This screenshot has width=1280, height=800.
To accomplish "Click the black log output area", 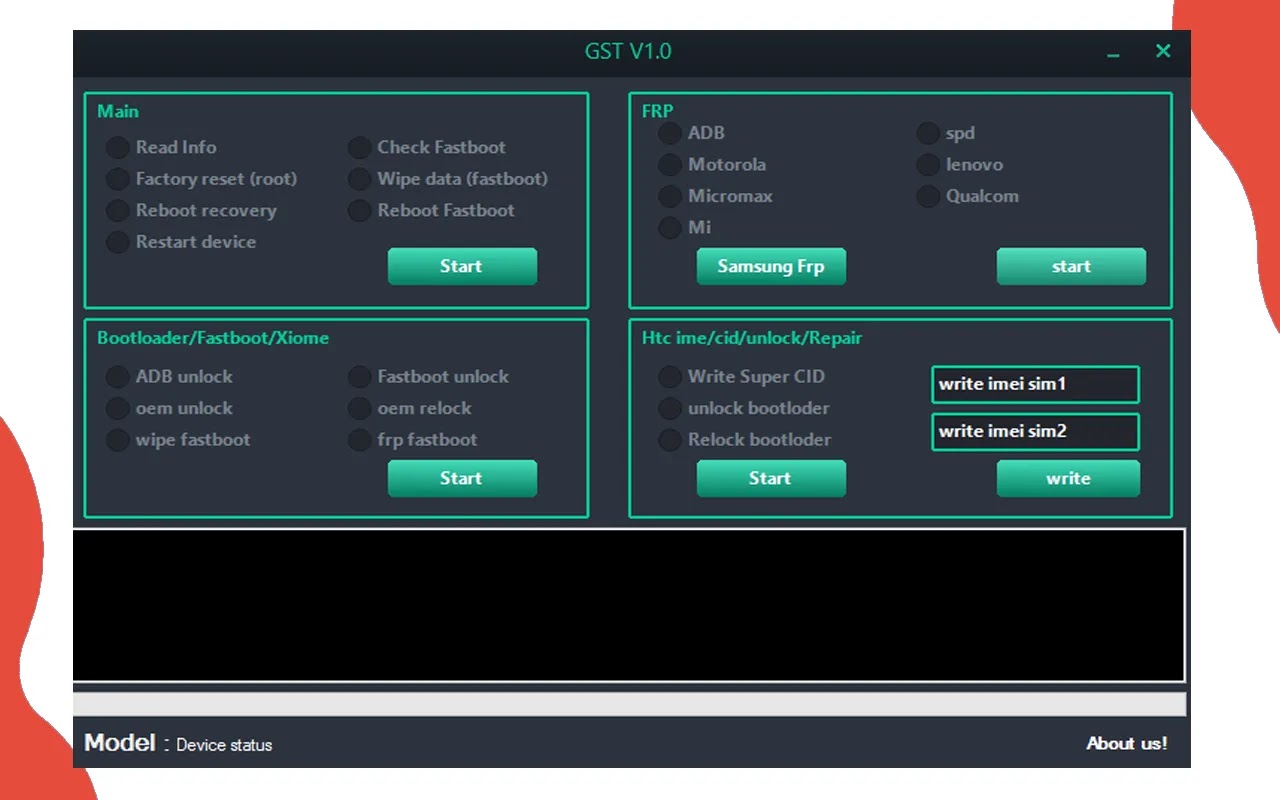I will [629, 605].
